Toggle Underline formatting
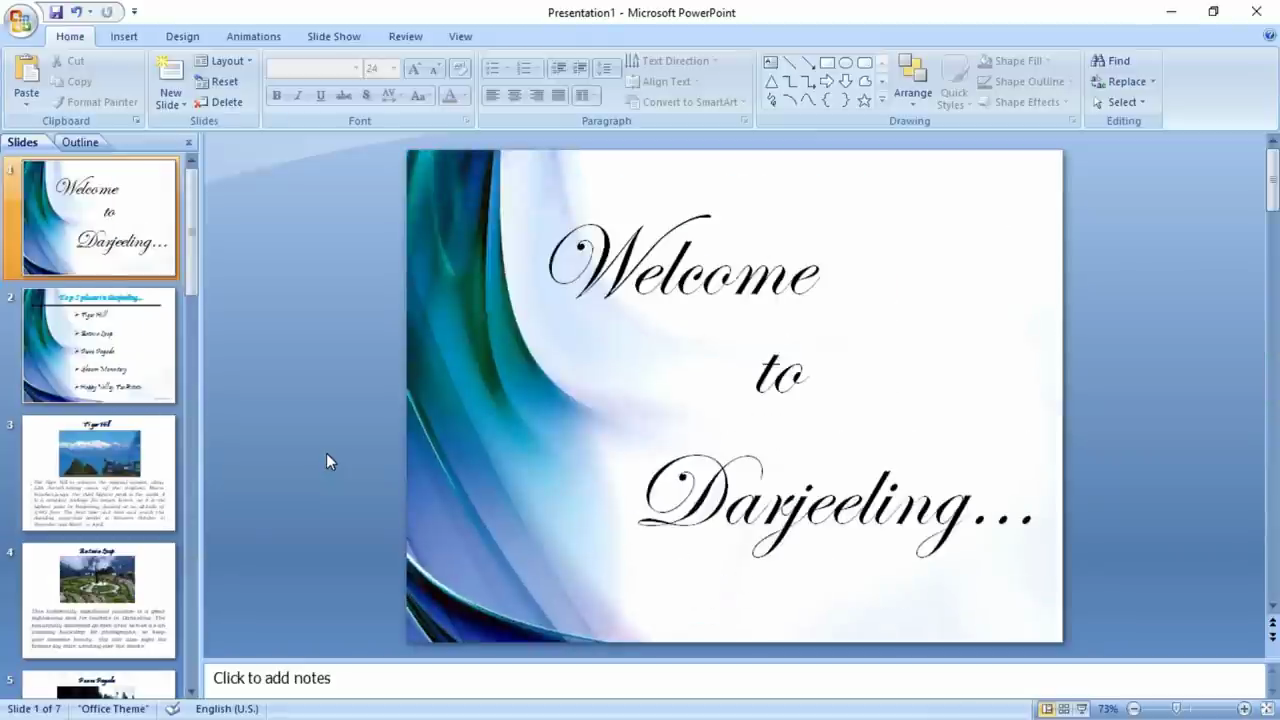 click(320, 96)
